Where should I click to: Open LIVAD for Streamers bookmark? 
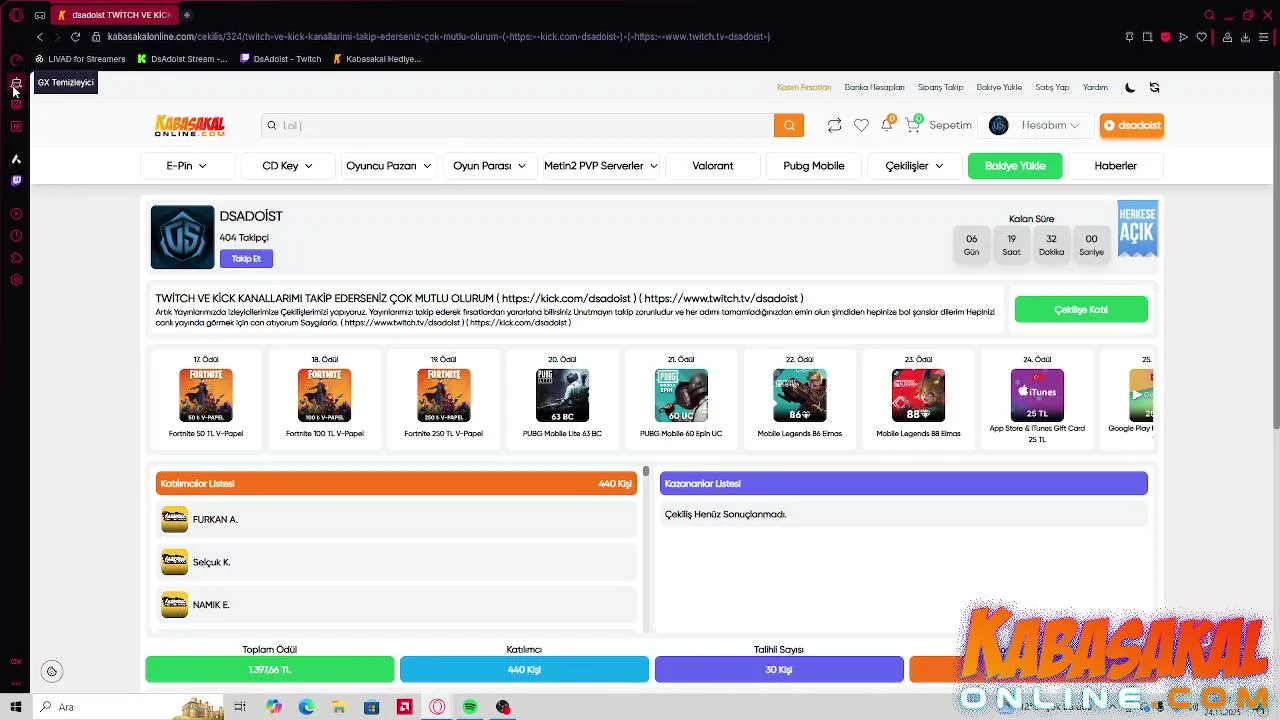80,59
